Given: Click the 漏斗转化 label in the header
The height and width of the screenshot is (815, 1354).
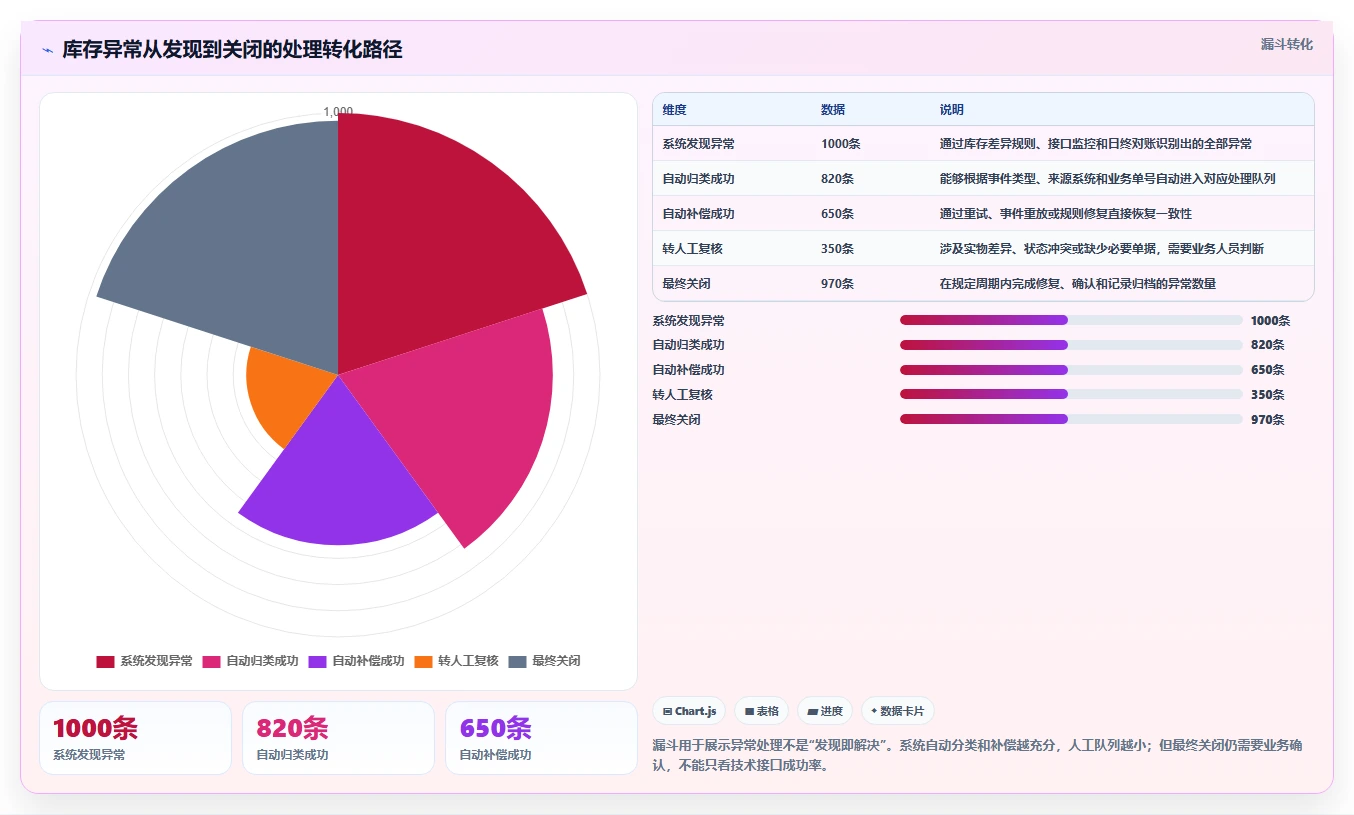Looking at the screenshot, I should [x=1286, y=44].
